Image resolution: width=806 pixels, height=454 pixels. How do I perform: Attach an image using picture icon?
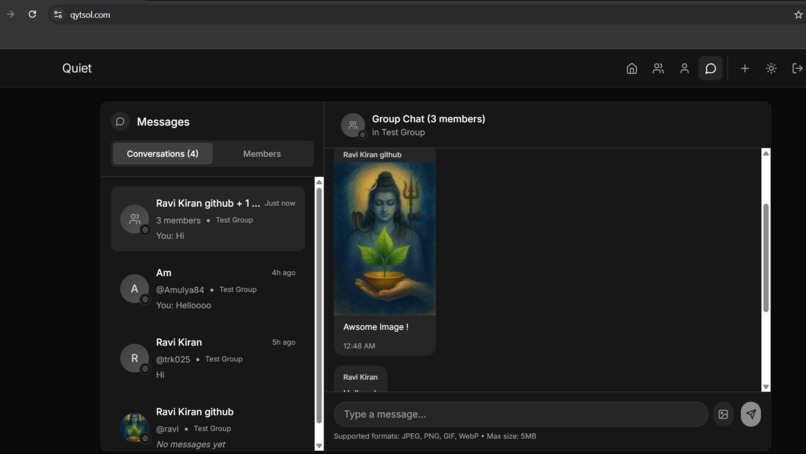723,414
